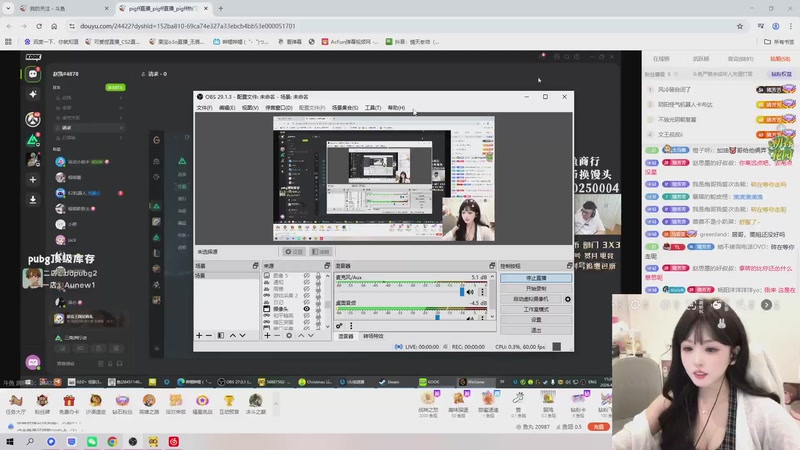The width and height of the screenshot is (800, 450).
Task: Click 启动虚拟摄像机 button
Action: point(531,299)
